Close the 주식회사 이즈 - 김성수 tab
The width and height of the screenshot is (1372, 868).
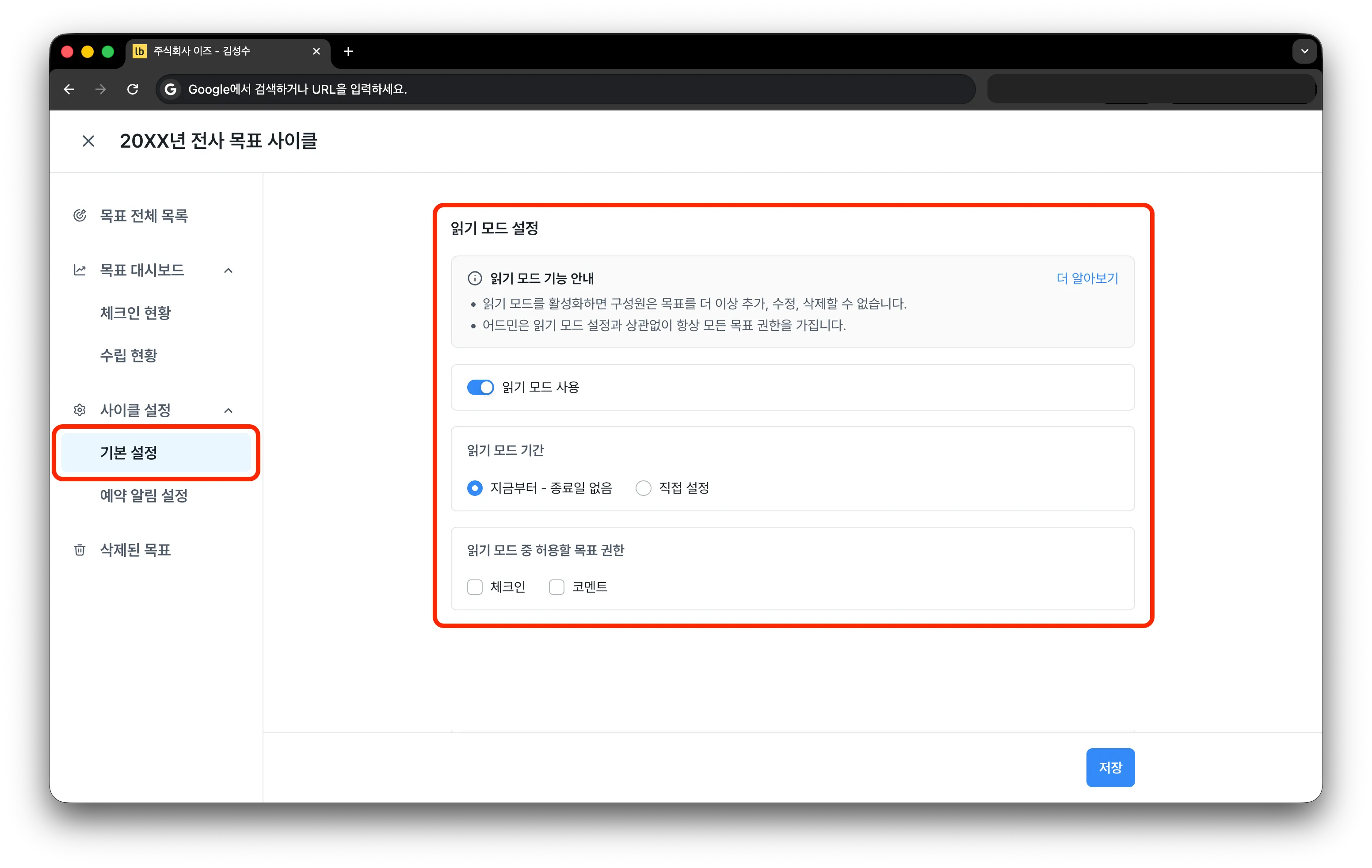click(x=316, y=51)
